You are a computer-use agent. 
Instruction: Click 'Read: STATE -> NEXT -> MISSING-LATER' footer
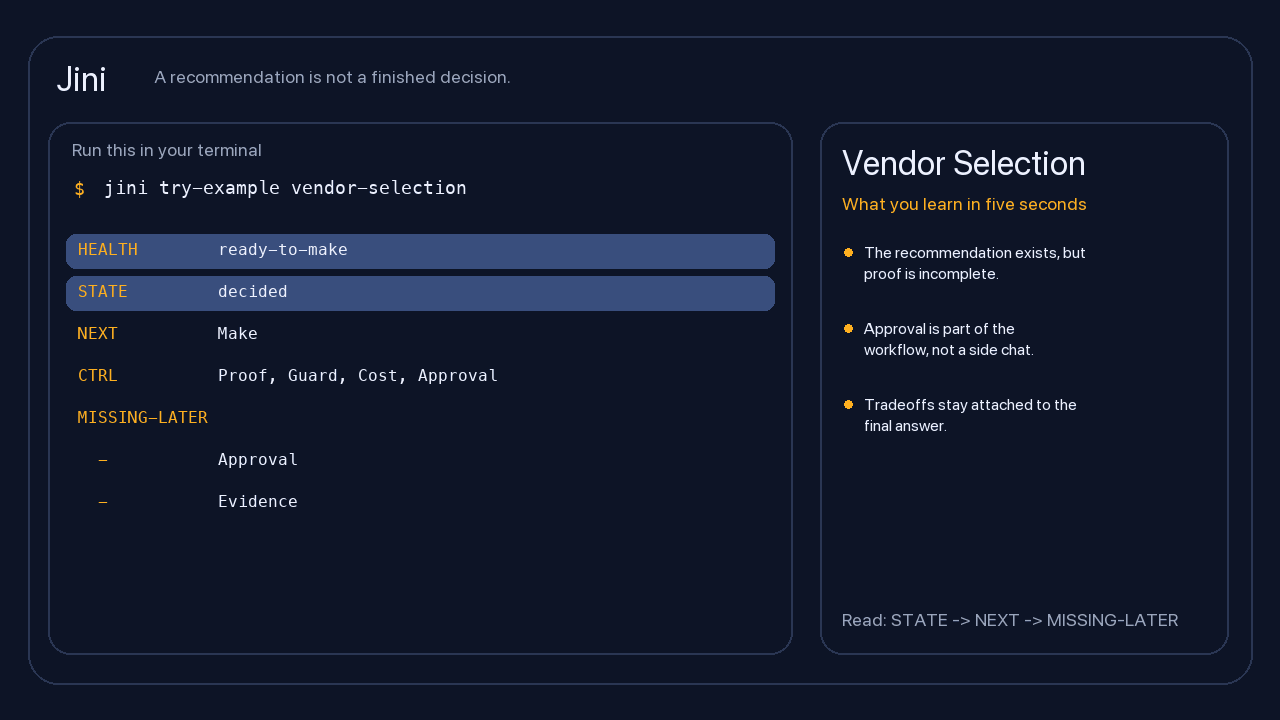[1010, 620]
